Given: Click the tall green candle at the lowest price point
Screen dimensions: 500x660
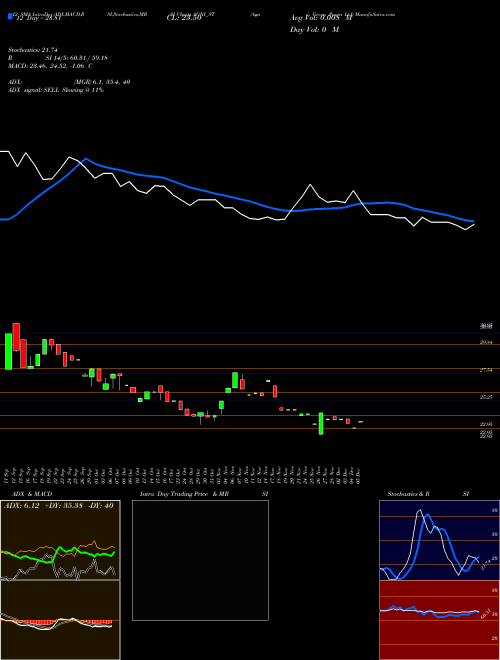Looking at the screenshot, I should point(321,423).
